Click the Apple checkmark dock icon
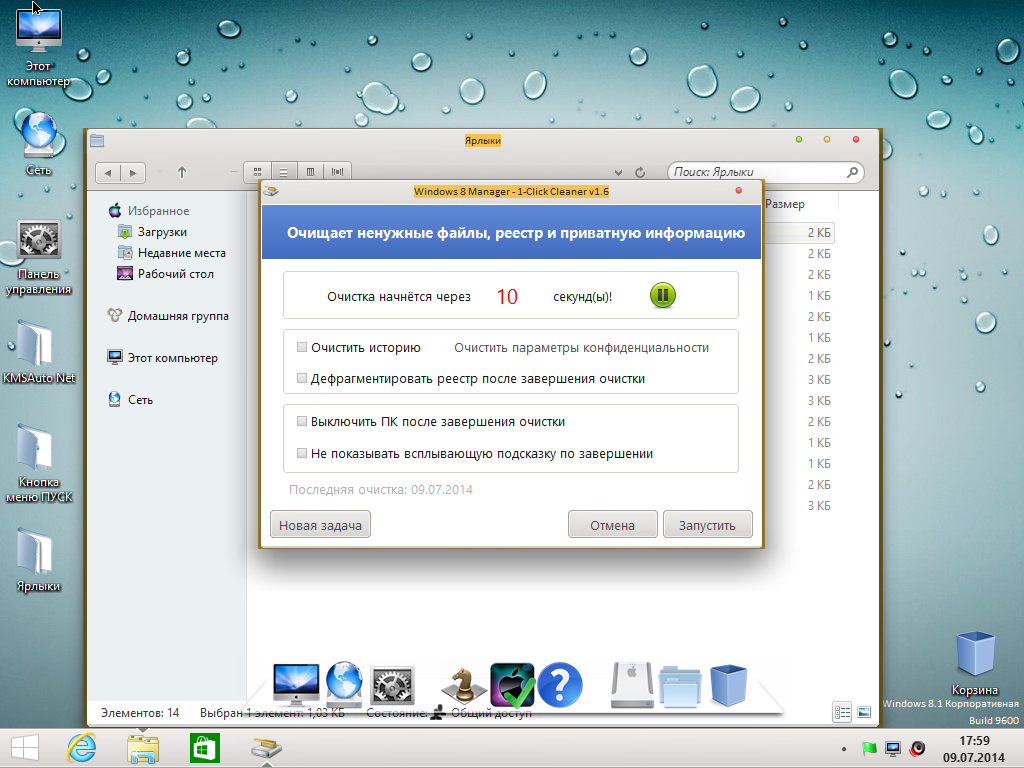1024x768 pixels. [512, 685]
